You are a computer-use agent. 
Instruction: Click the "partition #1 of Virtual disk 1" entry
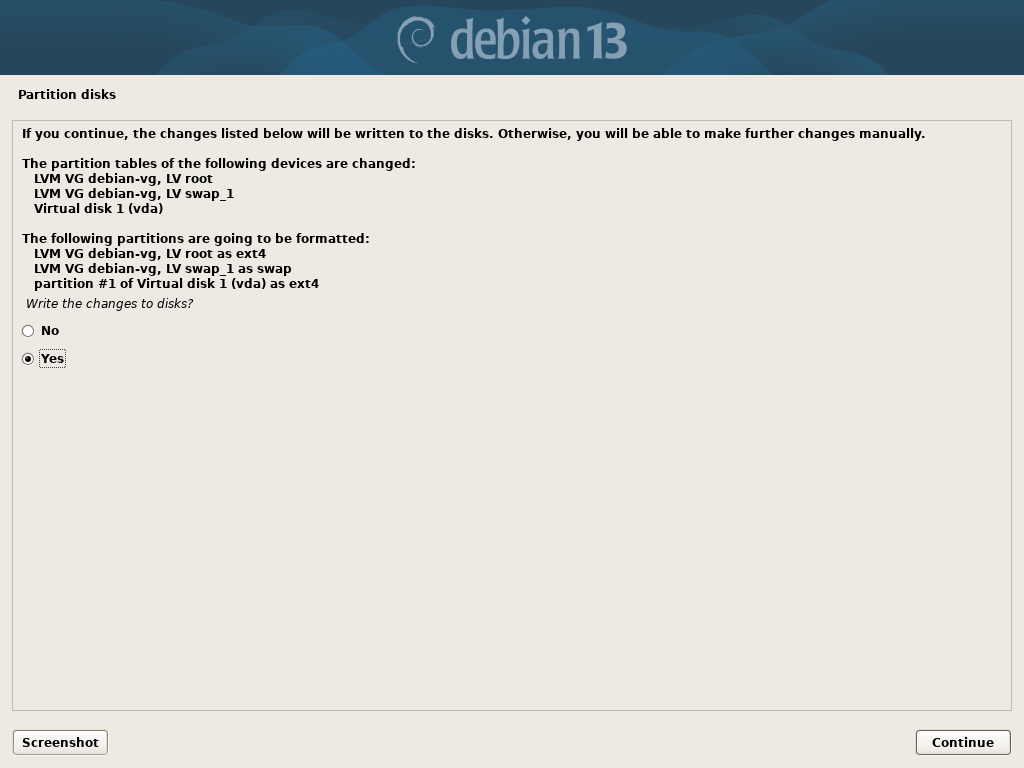176,284
